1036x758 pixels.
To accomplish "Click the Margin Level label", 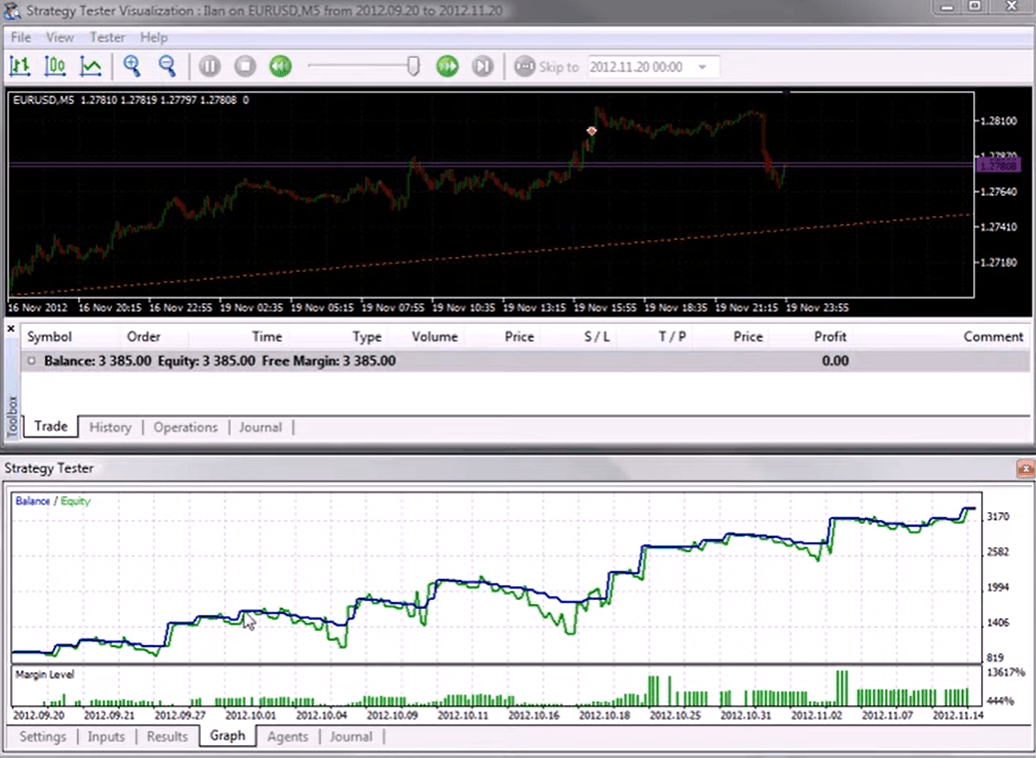I will [x=45, y=675].
